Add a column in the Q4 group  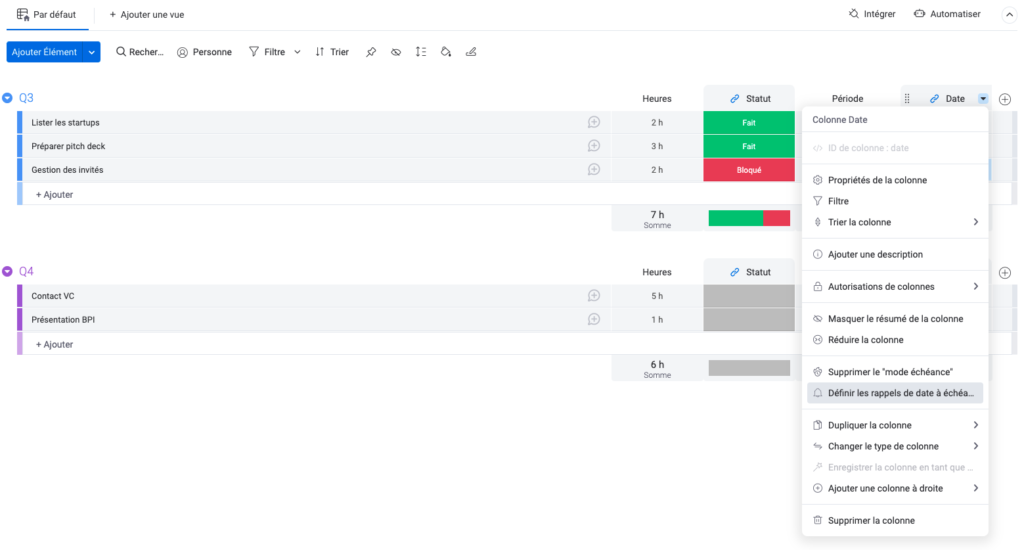tap(1005, 272)
